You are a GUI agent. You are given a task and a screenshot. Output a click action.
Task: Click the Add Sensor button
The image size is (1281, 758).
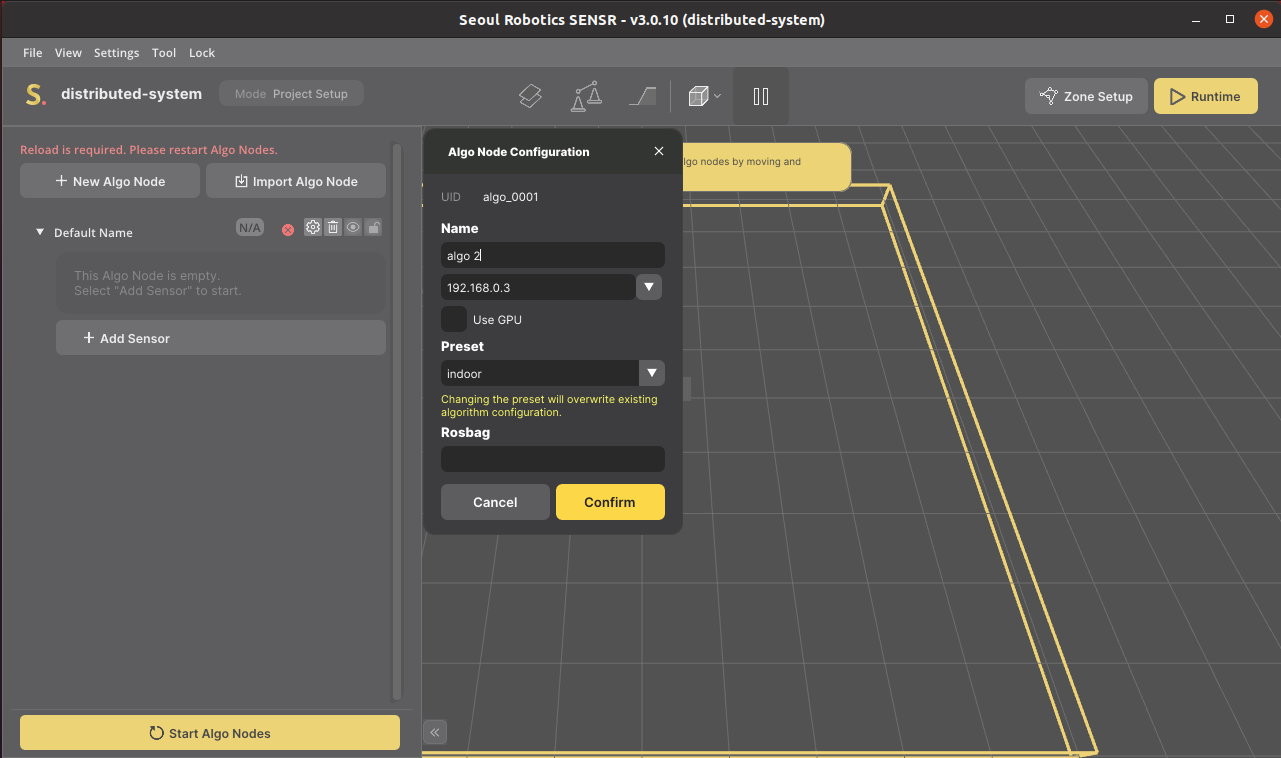221,338
